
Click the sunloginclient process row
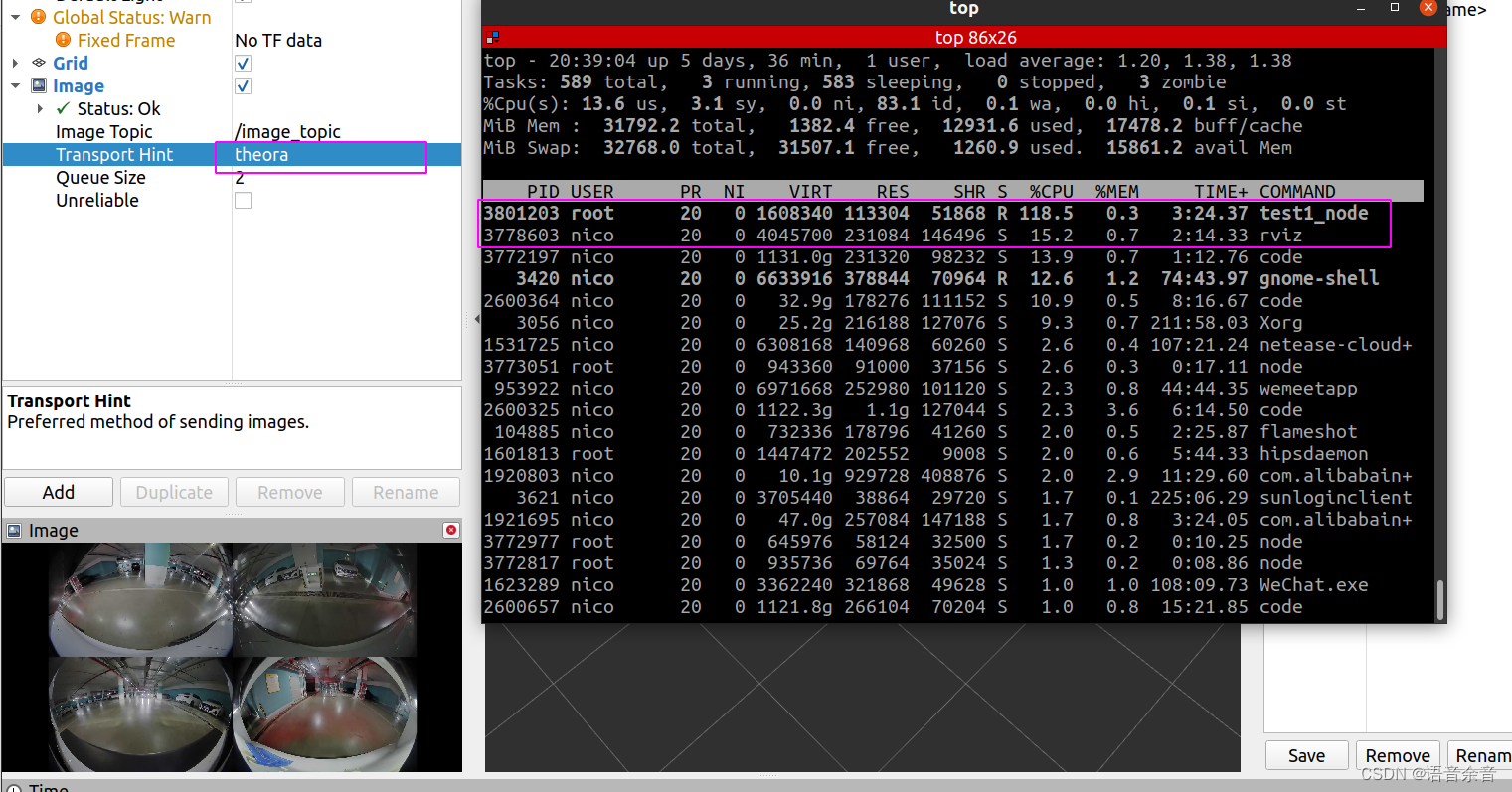point(952,497)
